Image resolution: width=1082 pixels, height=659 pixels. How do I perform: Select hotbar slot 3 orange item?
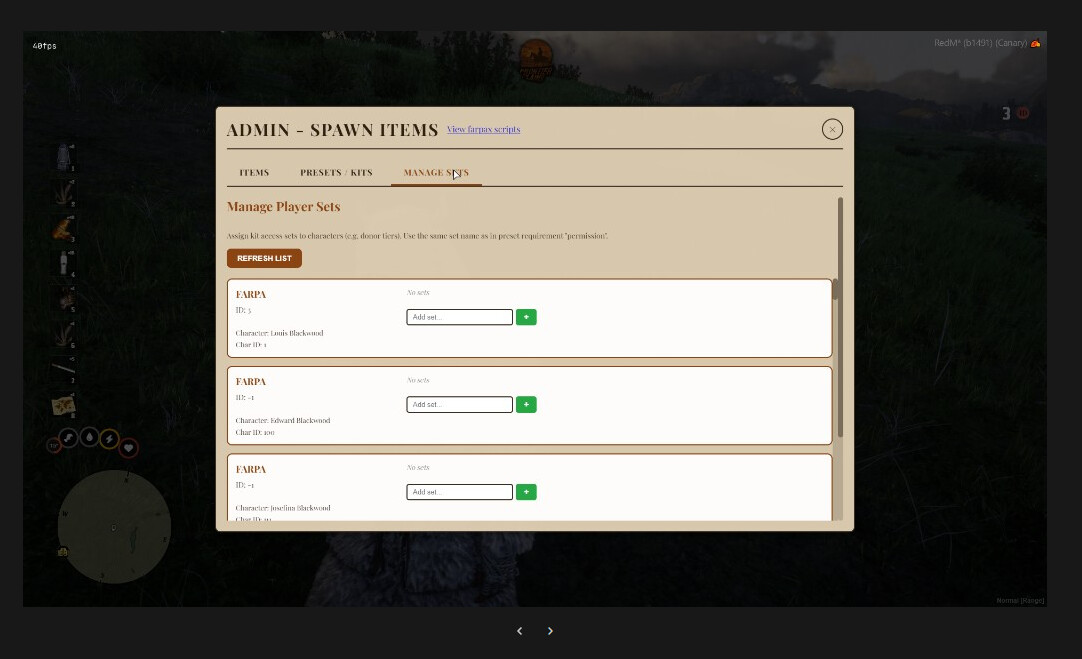pyautogui.click(x=63, y=228)
